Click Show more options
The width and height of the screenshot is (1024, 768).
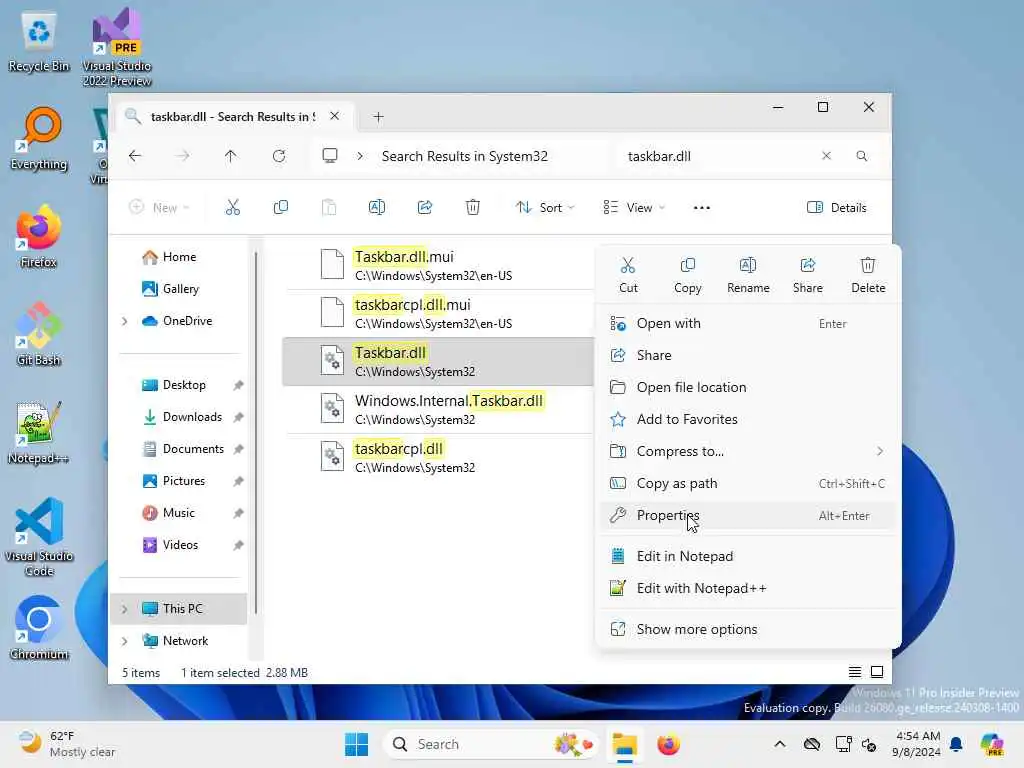click(x=748, y=630)
